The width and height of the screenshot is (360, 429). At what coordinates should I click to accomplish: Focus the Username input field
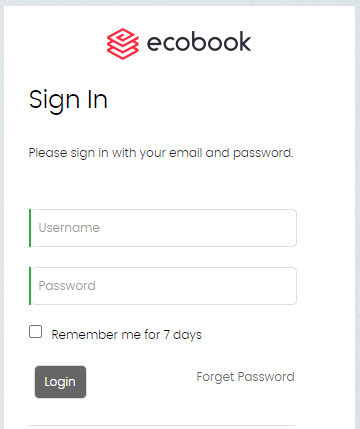tap(164, 228)
